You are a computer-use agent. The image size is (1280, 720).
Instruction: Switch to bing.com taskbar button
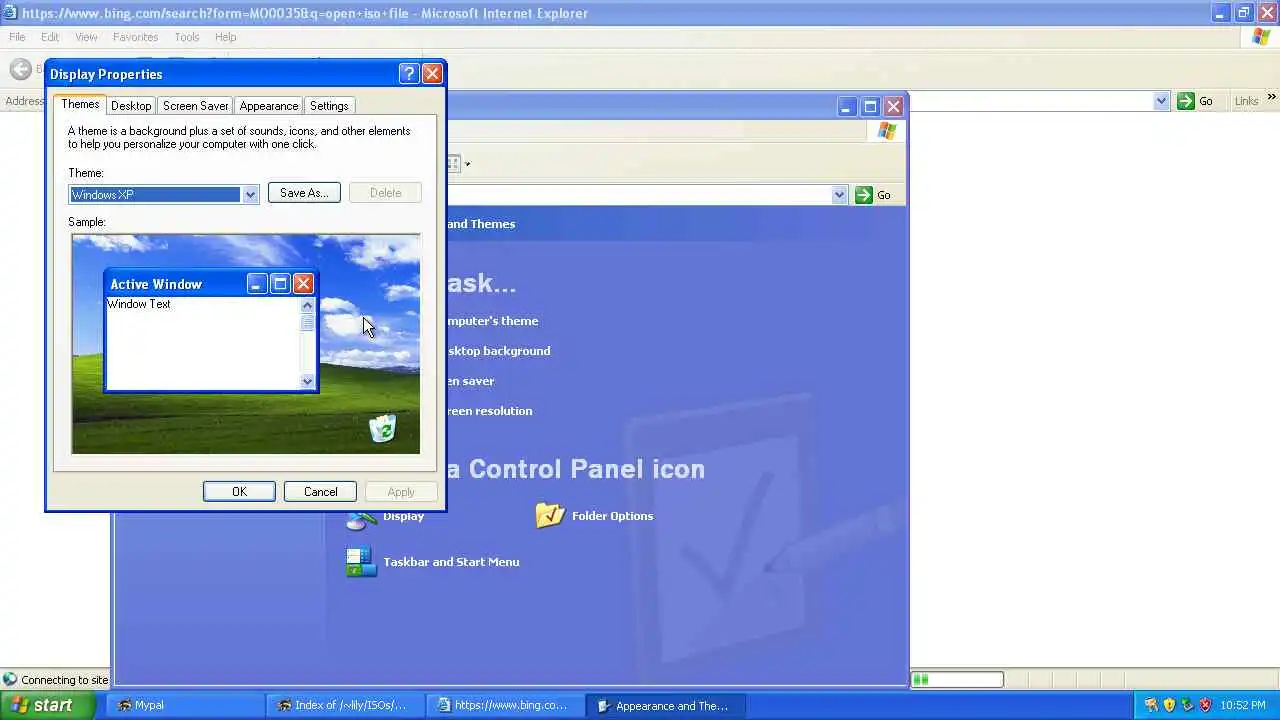(x=504, y=705)
